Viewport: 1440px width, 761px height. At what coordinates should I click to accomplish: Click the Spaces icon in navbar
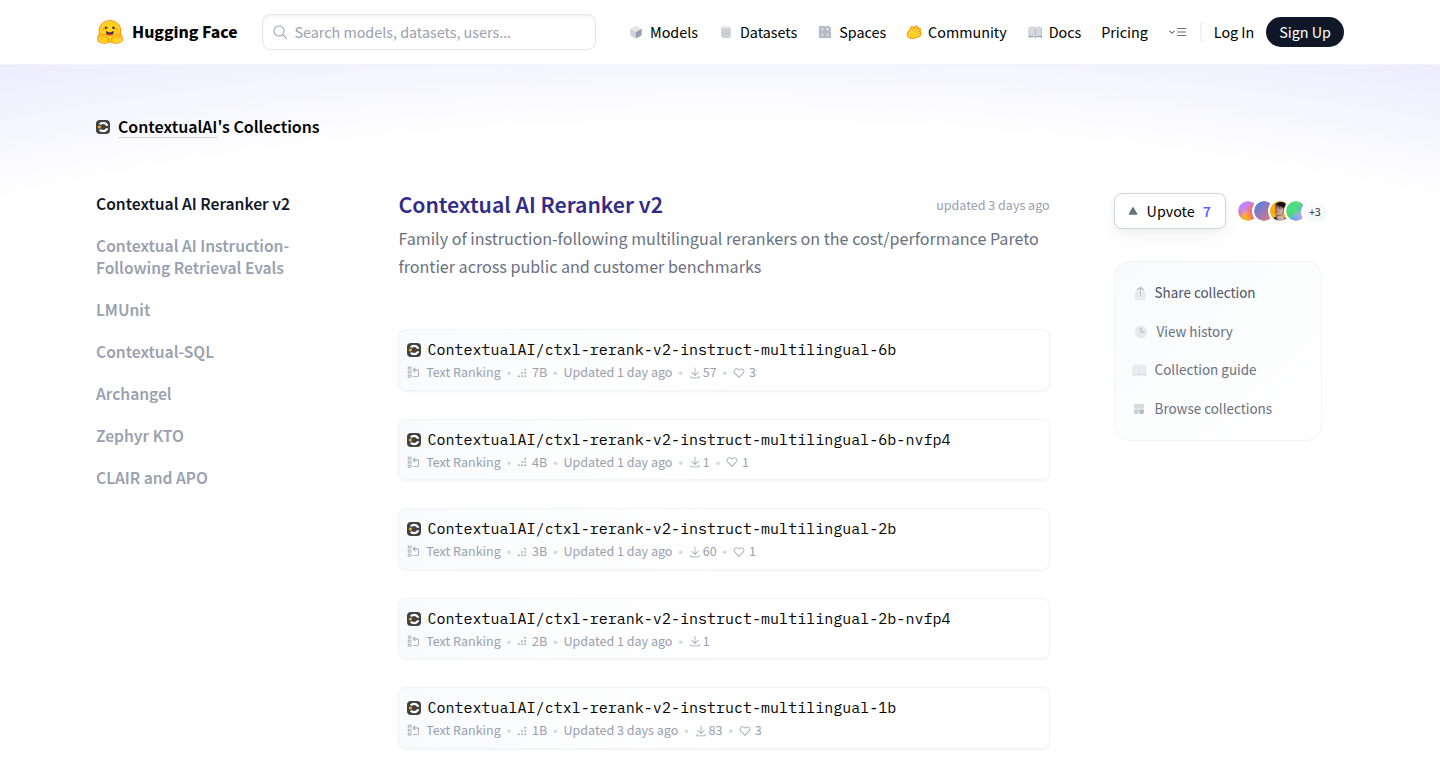pyautogui.click(x=825, y=32)
